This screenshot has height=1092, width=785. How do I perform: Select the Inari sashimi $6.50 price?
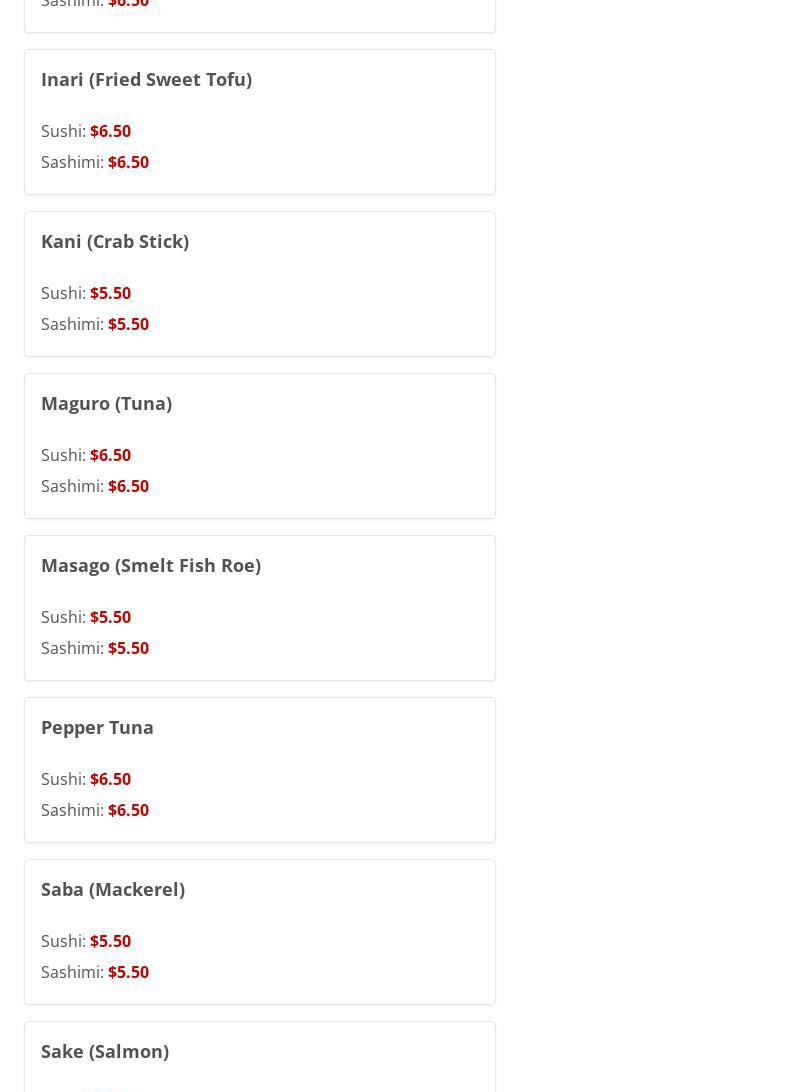pos(128,162)
